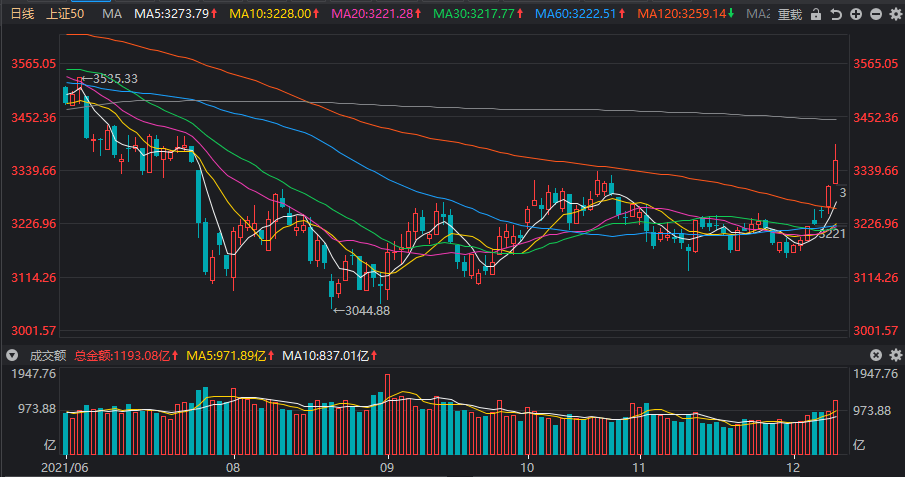
Task: Open the MA indicator selector
Action: tap(112, 15)
